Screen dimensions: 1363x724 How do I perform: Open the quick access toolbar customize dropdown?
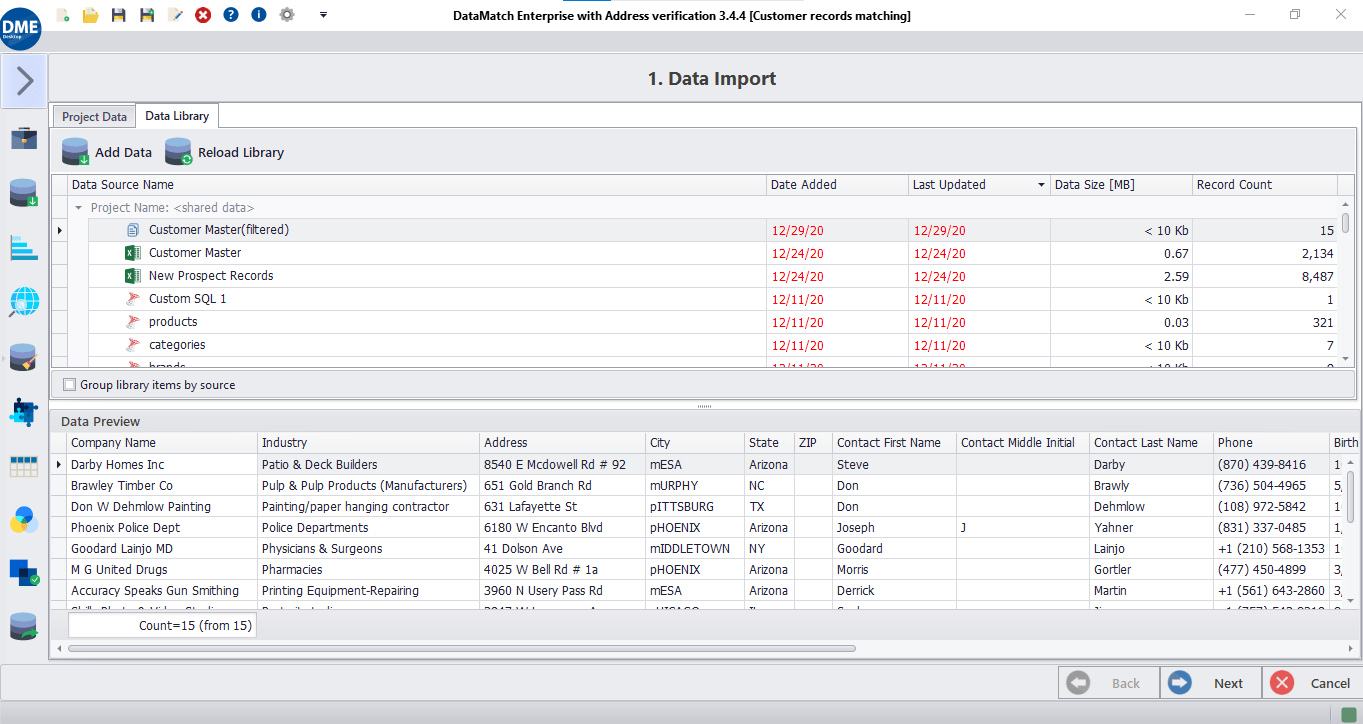click(323, 15)
